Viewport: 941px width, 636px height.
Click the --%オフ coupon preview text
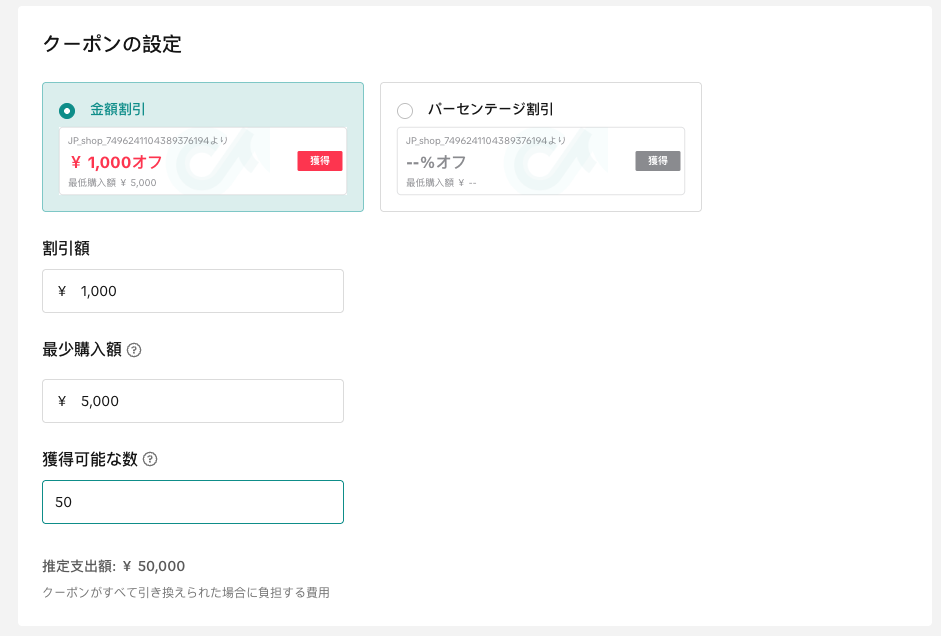tap(436, 162)
